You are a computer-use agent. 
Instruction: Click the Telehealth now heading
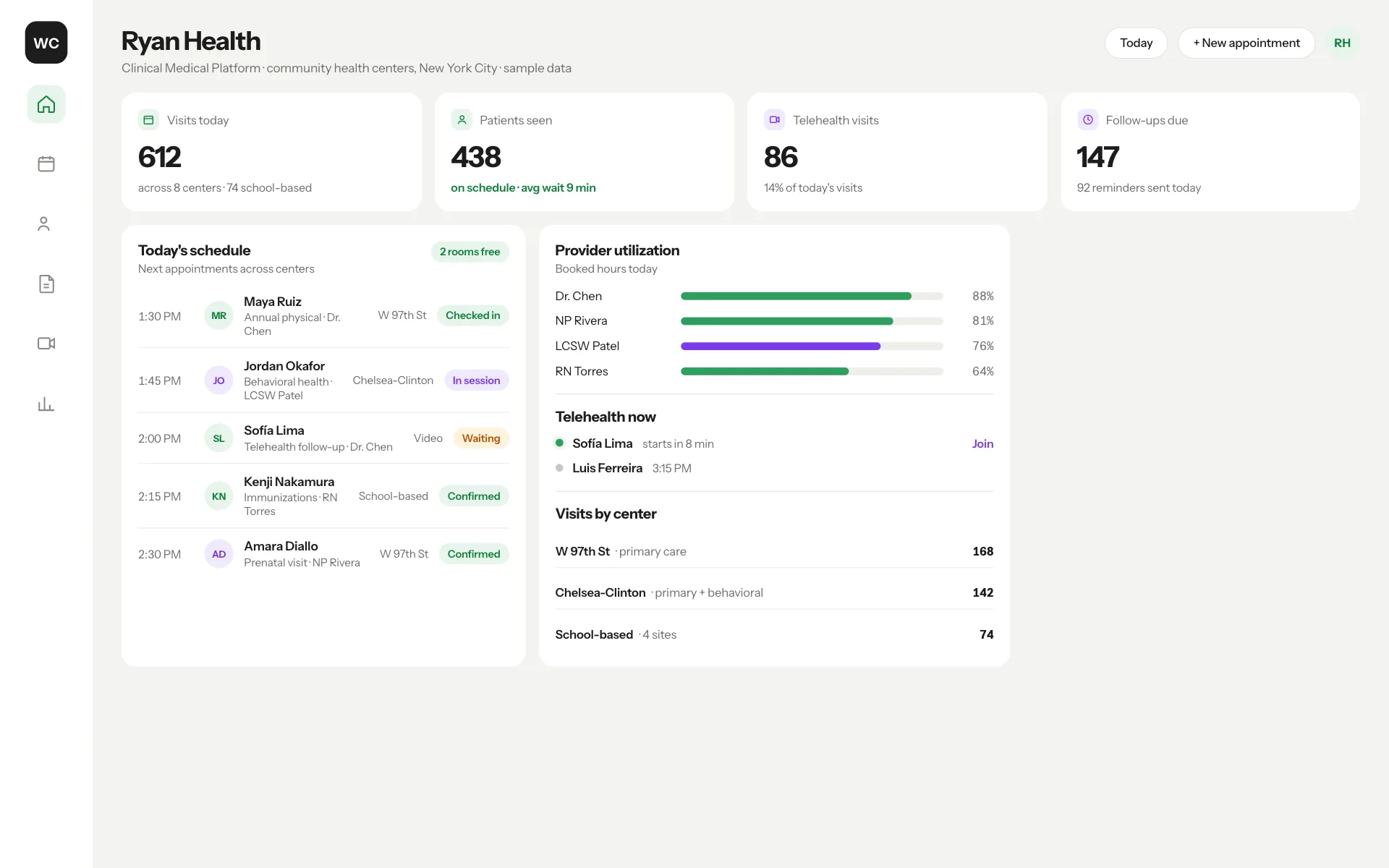[606, 417]
